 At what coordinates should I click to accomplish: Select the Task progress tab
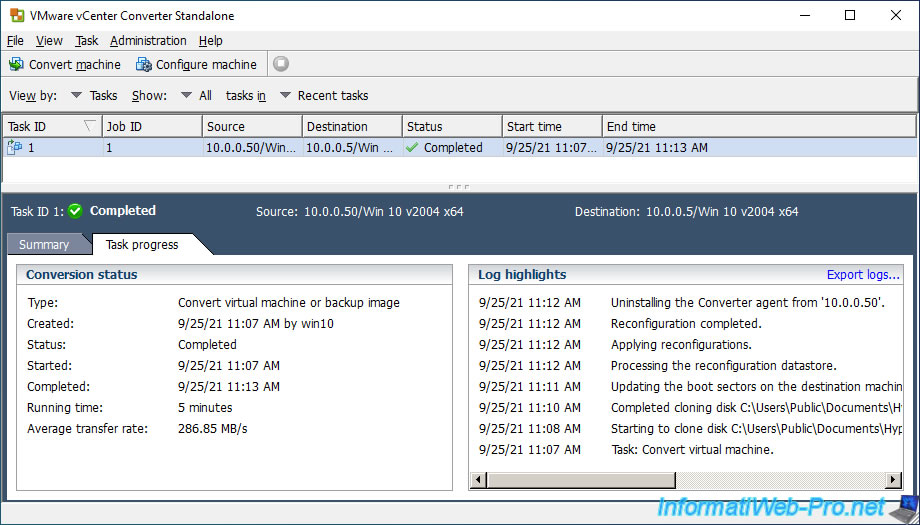pyautogui.click(x=142, y=245)
